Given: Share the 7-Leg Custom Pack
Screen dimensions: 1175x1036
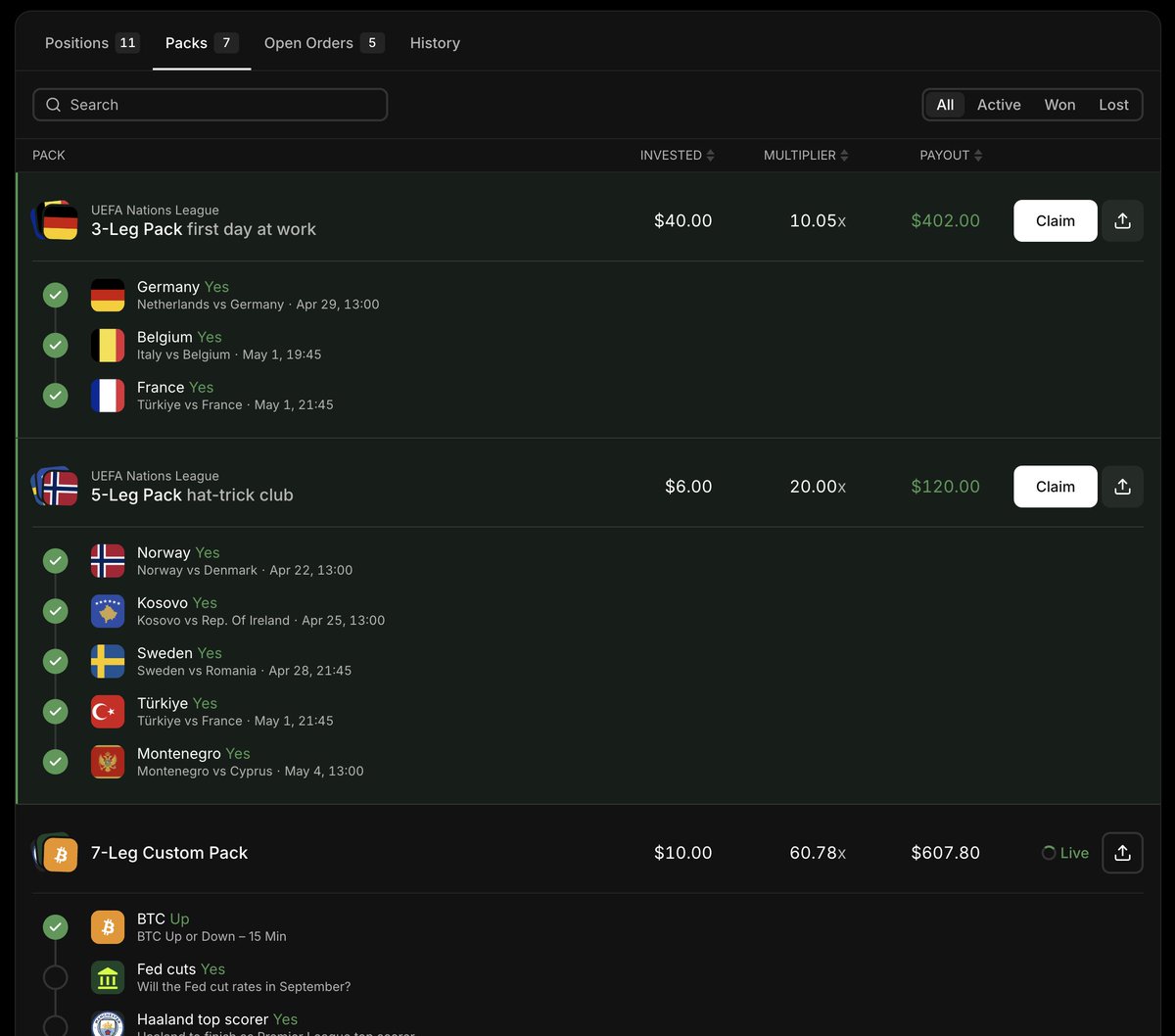Looking at the screenshot, I should point(1122,853).
